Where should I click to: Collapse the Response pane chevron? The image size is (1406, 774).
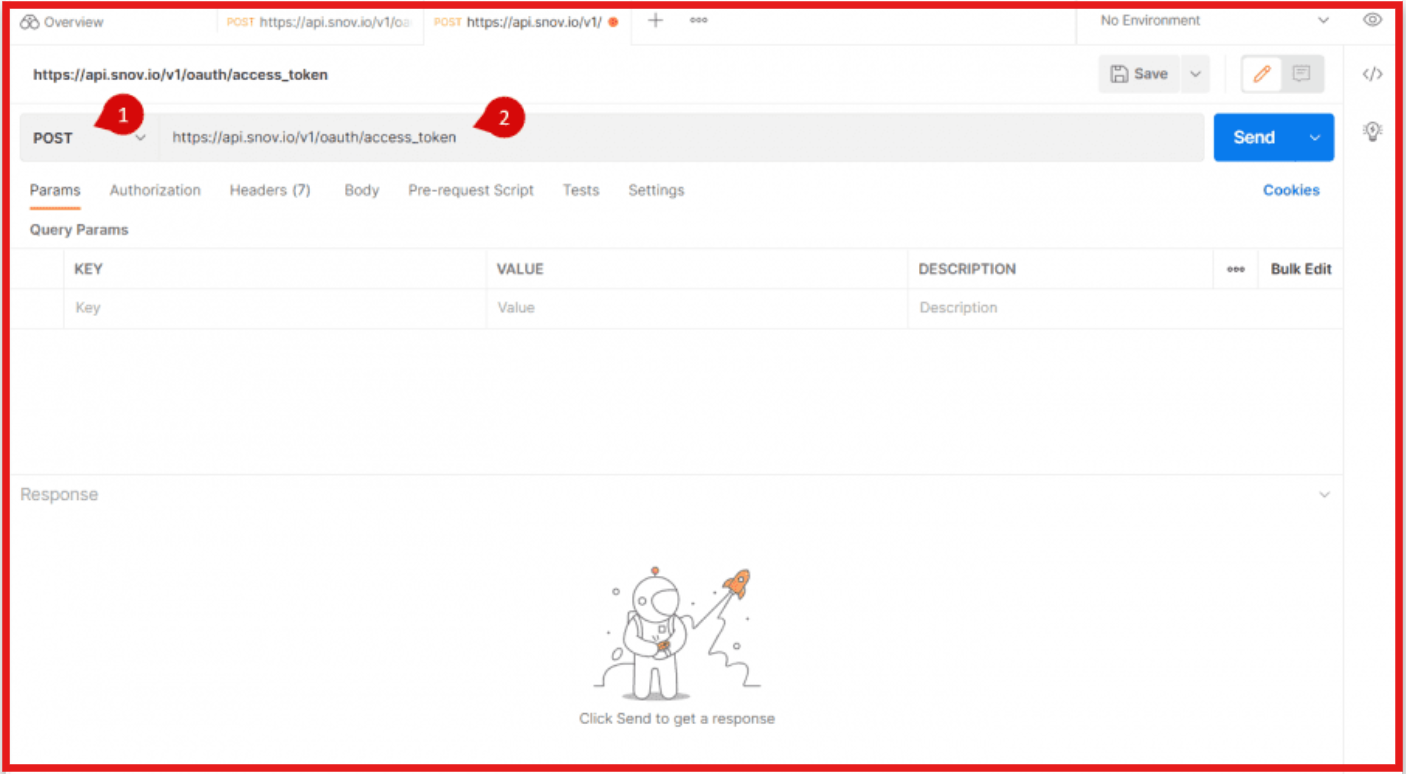(1325, 495)
